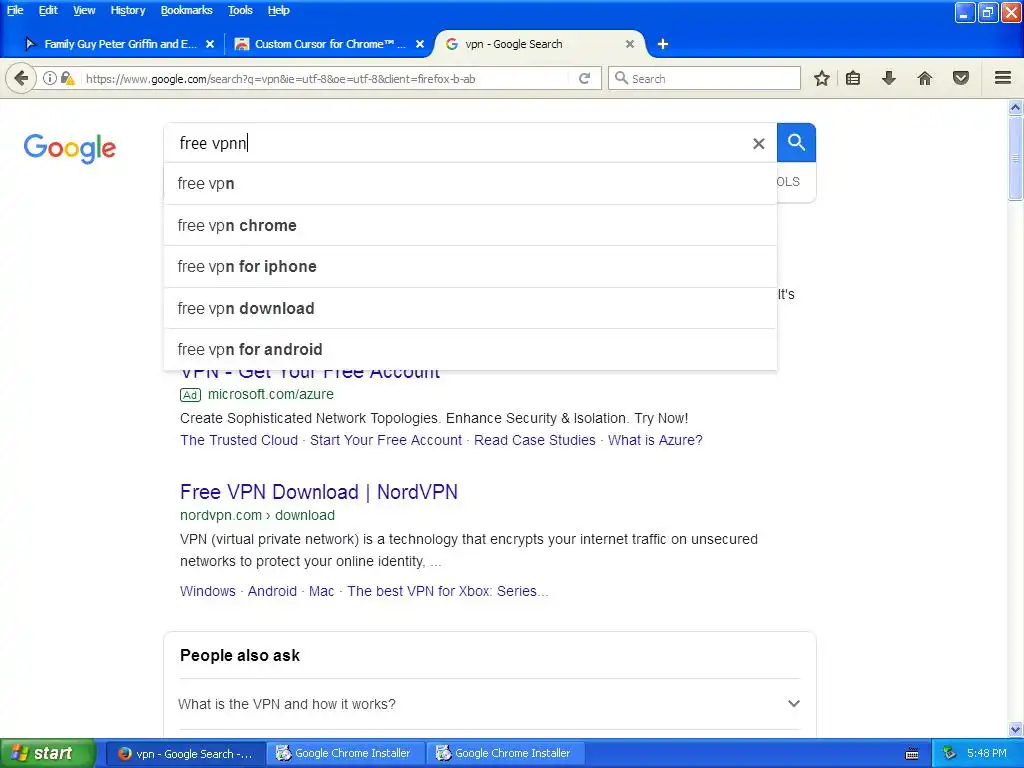Open 'The best VPN for Xbox: Series...' link

[448, 591]
